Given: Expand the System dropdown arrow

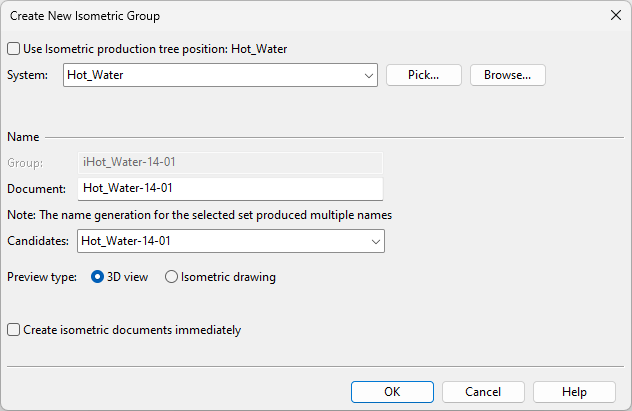Looking at the screenshot, I should click(368, 75).
